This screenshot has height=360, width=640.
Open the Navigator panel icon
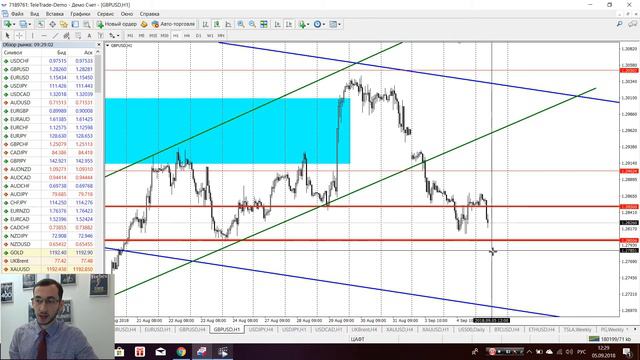(64, 24)
